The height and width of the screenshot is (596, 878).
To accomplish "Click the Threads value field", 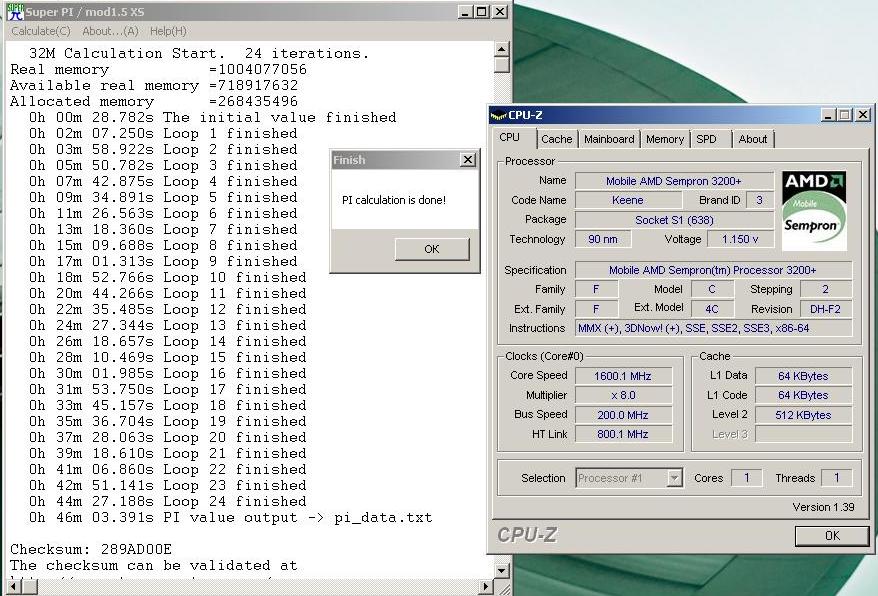I will [x=837, y=478].
